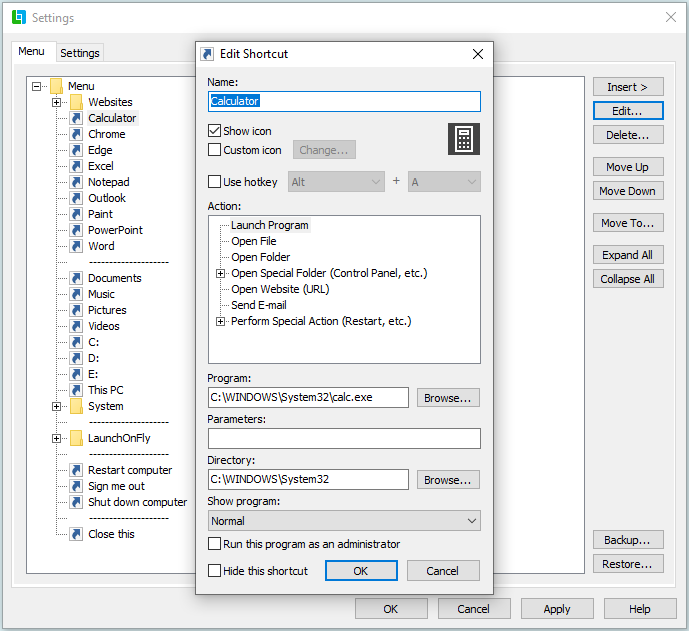
Task: Choose the Send E-mail action
Action: point(259,305)
